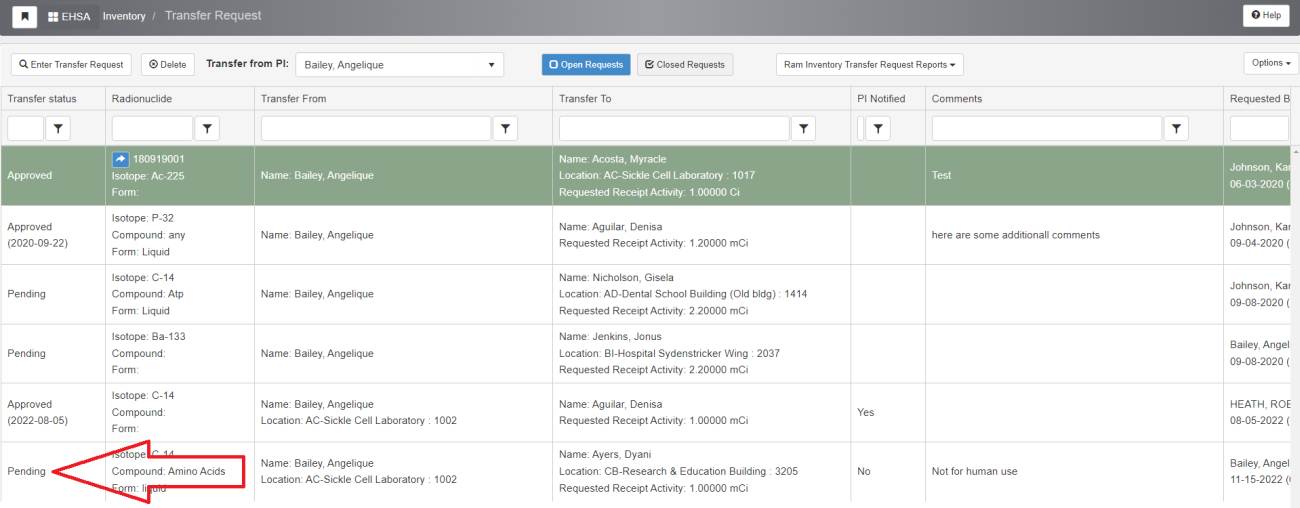
Task: Open the Transfer From column filter icon
Action: point(506,128)
